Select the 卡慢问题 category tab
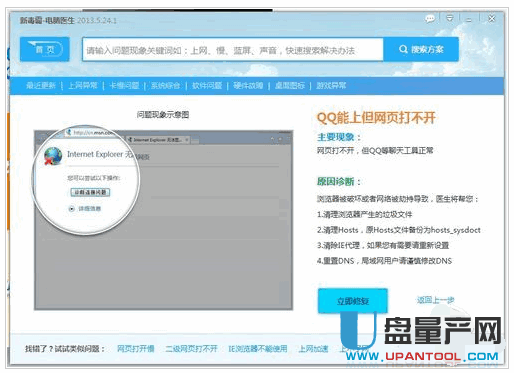Screen dimensions: 514x373 click(124, 86)
